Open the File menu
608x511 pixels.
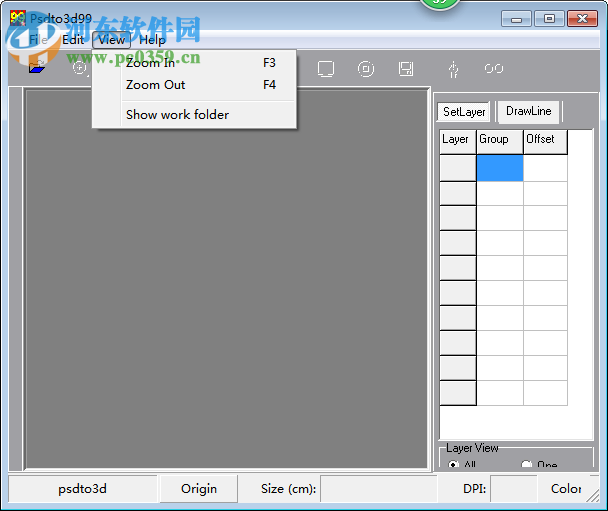[38, 40]
